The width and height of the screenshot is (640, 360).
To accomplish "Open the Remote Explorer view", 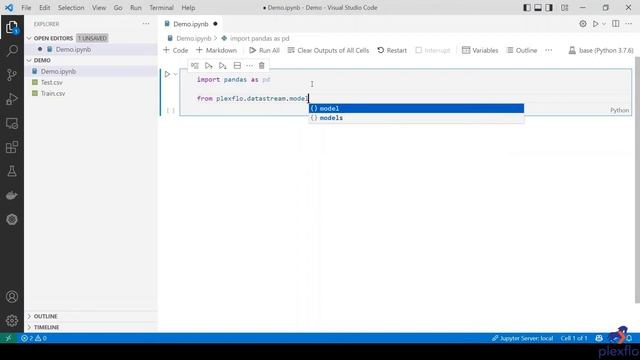I will 12,123.
